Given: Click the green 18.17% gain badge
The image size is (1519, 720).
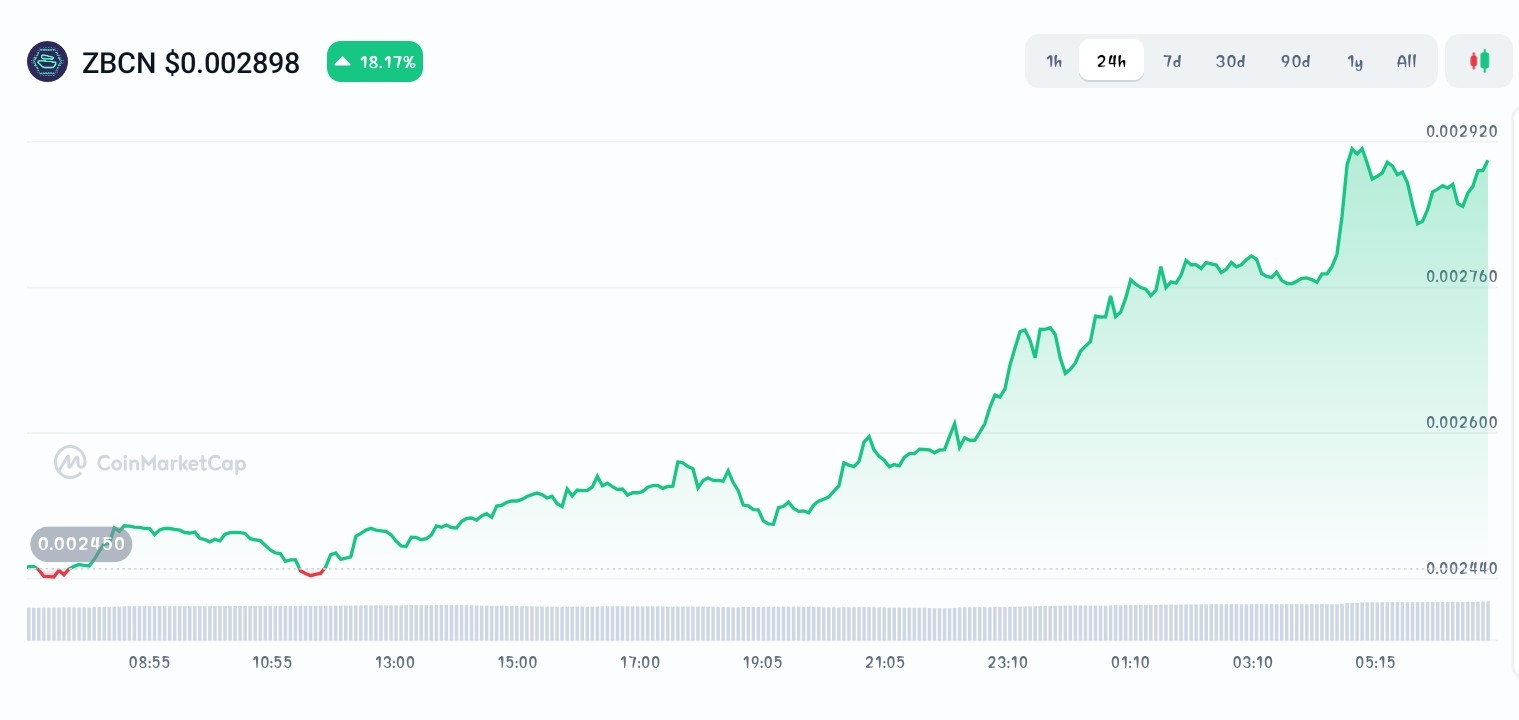Looking at the screenshot, I should (x=375, y=61).
